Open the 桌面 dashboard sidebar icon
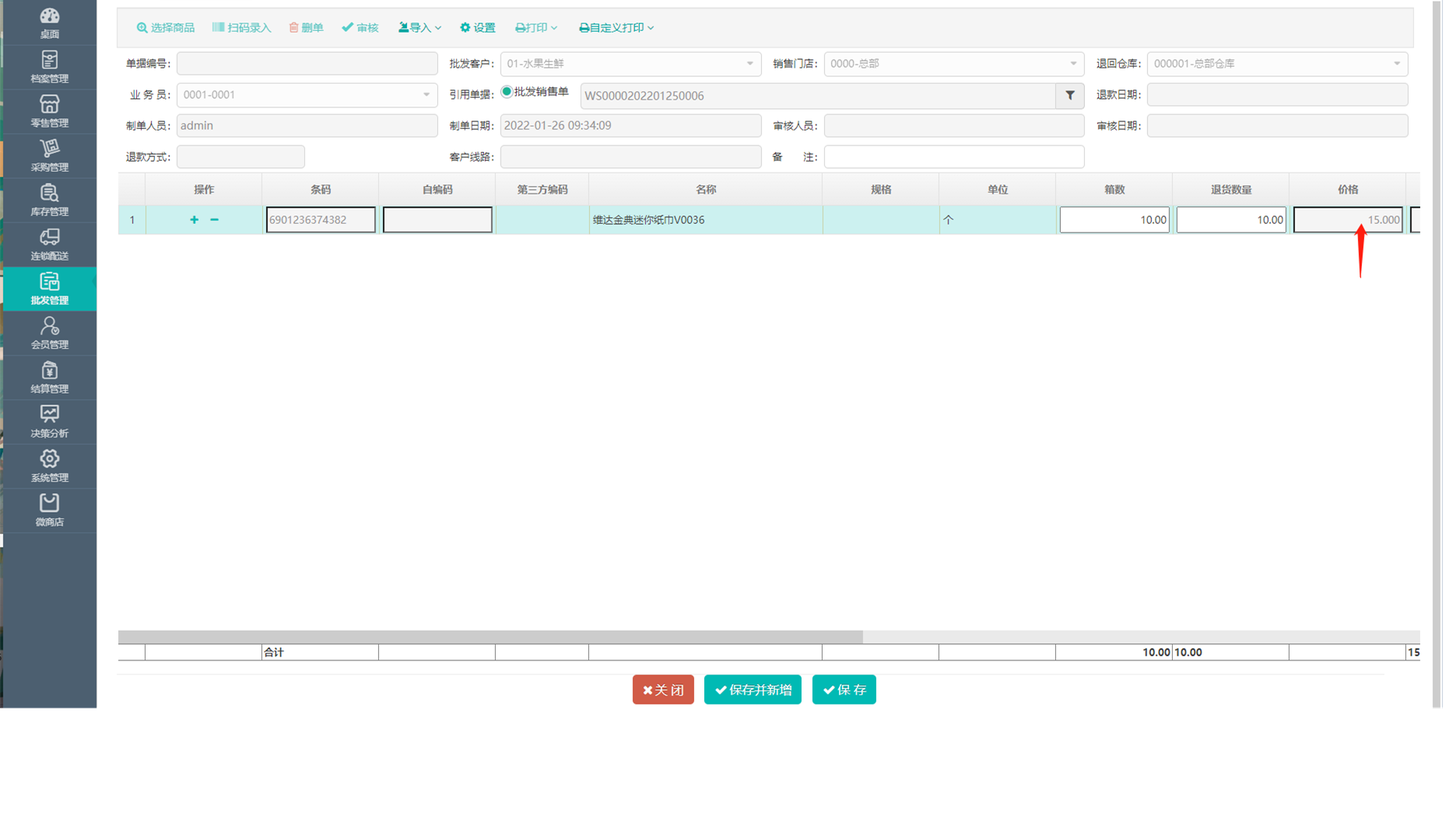The width and height of the screenshot is (1449, 840). pos(49,23)
